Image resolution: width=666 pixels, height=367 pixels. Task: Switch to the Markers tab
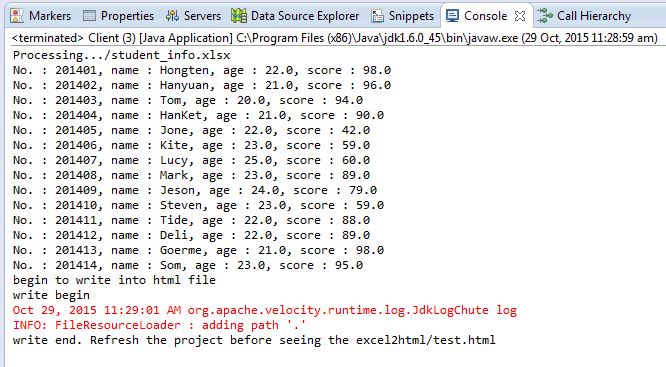click(x=50, y=16)
